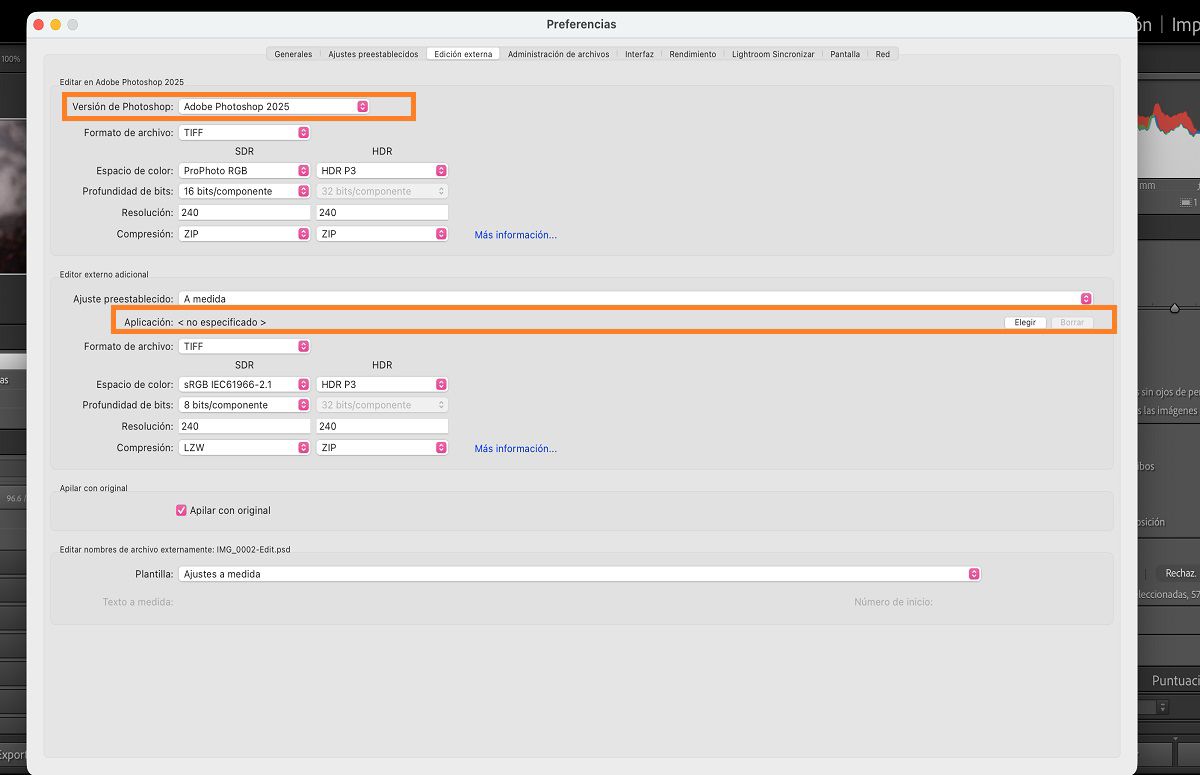The image size is (1200, 775).
Task: Open the Rendimiento tab
Action: 693,54
